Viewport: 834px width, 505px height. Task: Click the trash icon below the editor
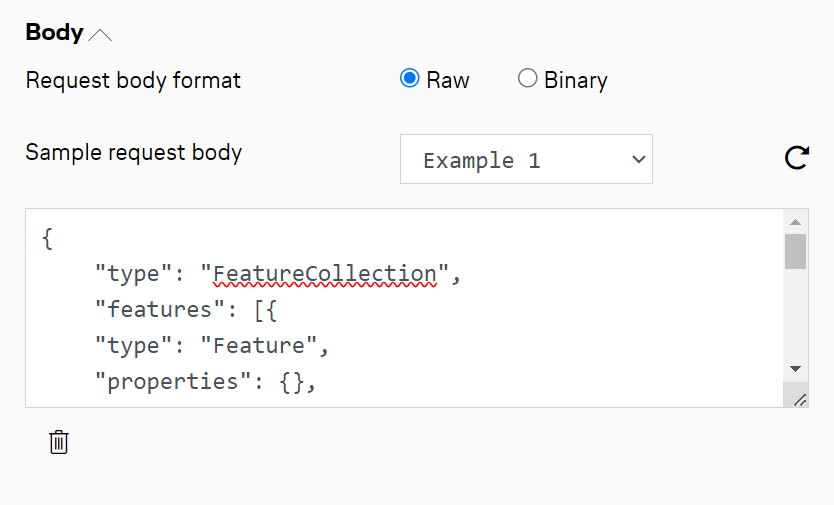[59, 442]
